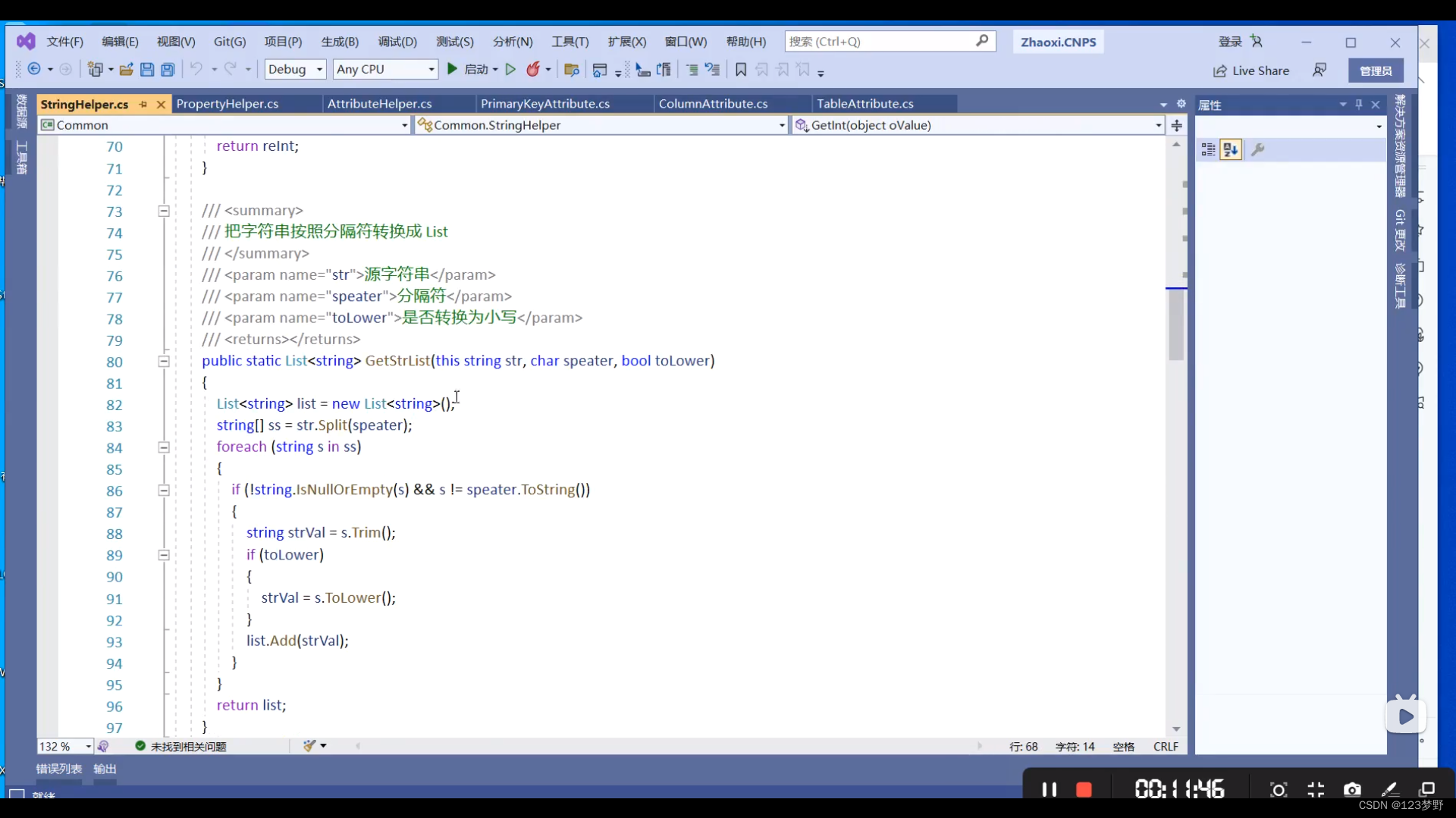
Task: Collapse the summary comment at line 73
Action: (x=163, y=211)
